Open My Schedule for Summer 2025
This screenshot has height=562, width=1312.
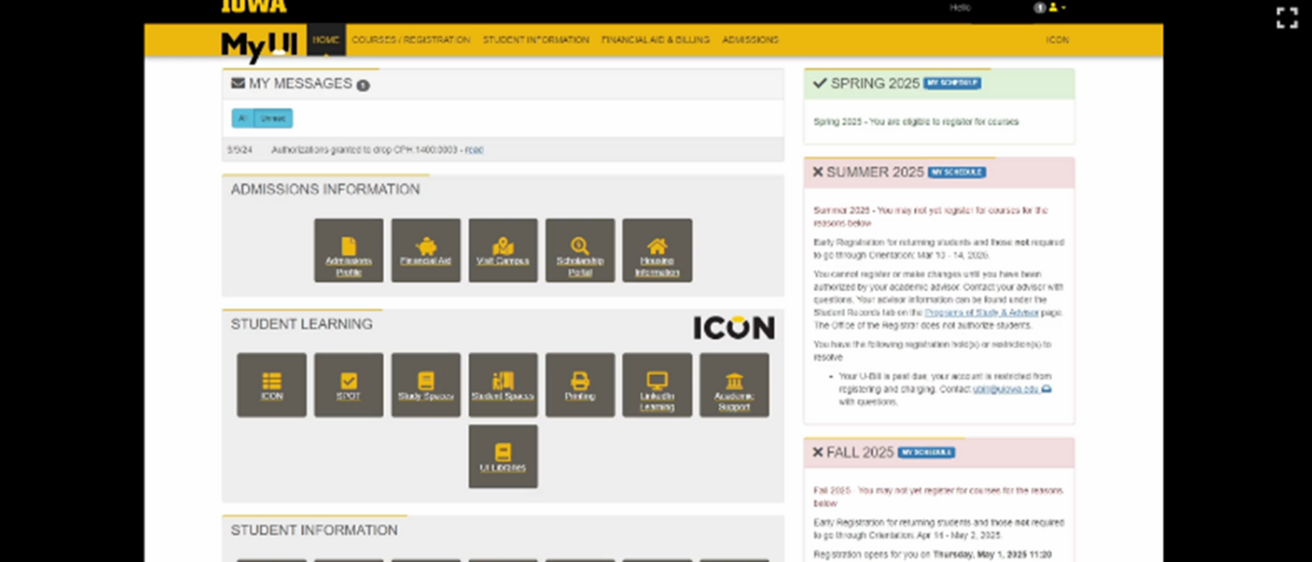(x=957, y=172)
